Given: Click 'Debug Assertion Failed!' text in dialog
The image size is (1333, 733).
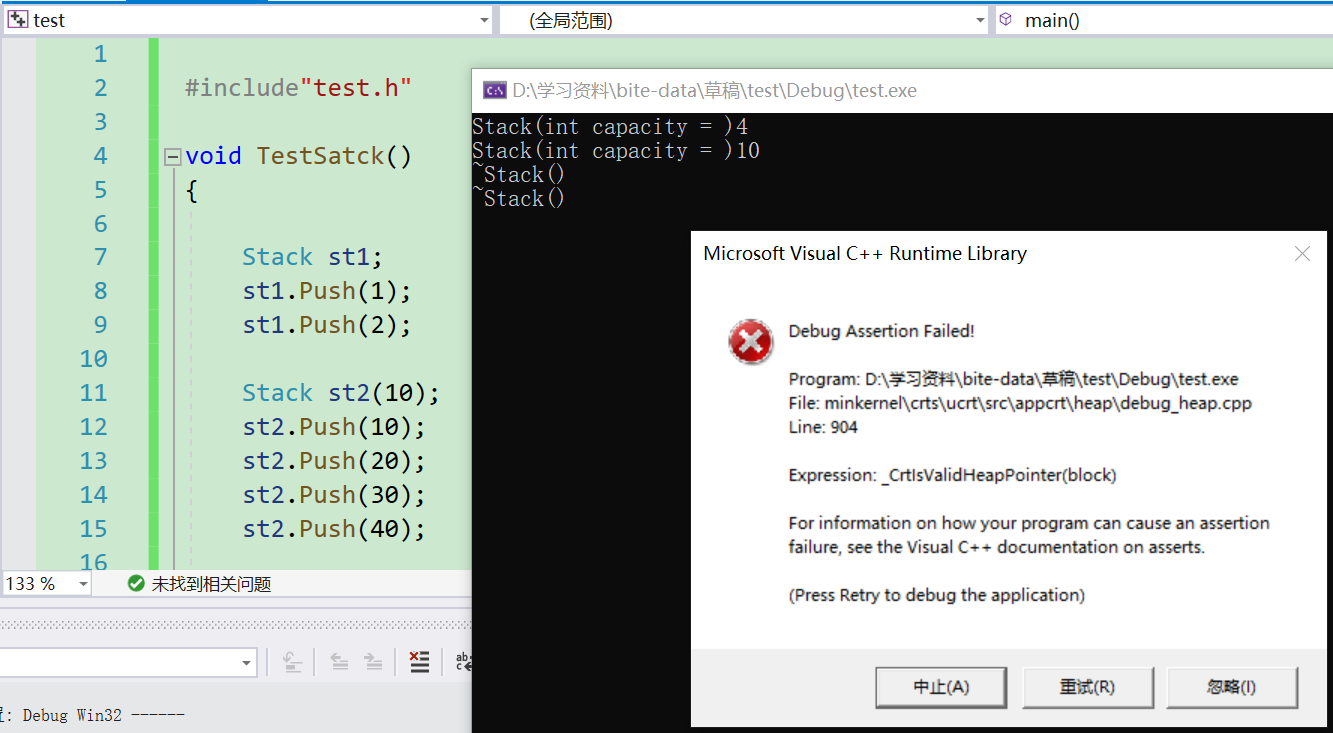Looking at the screenshot, I should pos(881,331).
